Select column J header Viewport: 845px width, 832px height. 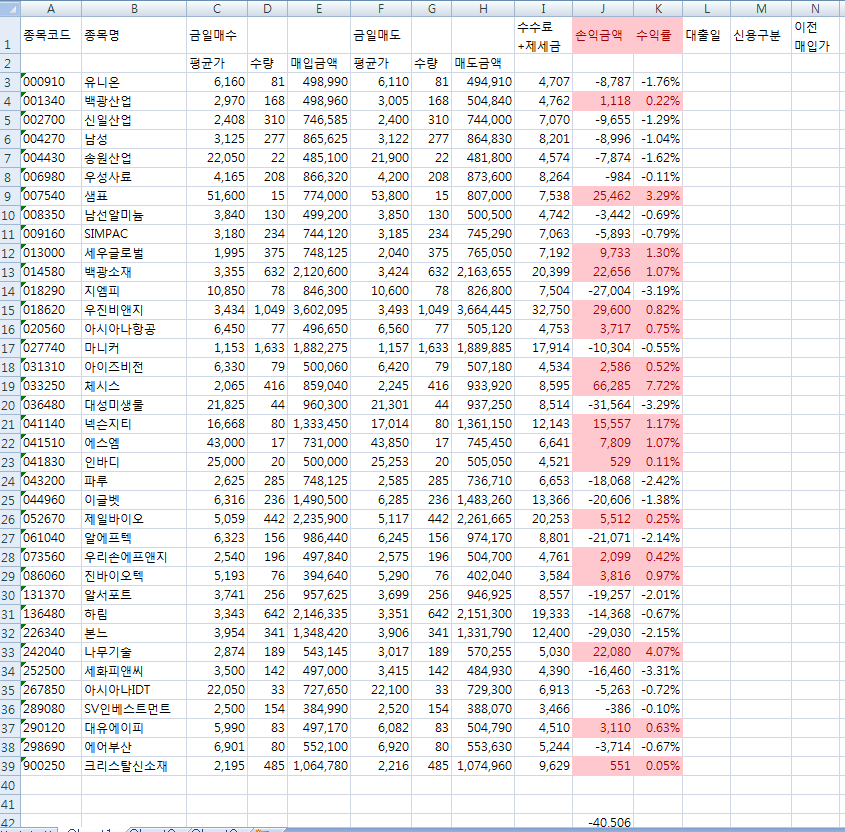(602, 8)
